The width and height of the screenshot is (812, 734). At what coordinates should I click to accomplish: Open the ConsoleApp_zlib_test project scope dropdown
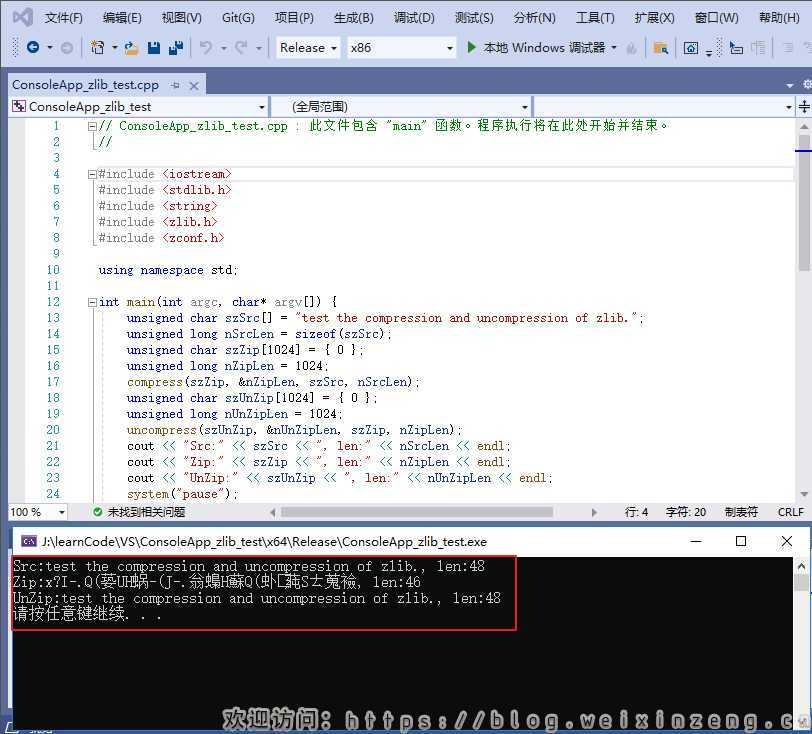point(139,107)
